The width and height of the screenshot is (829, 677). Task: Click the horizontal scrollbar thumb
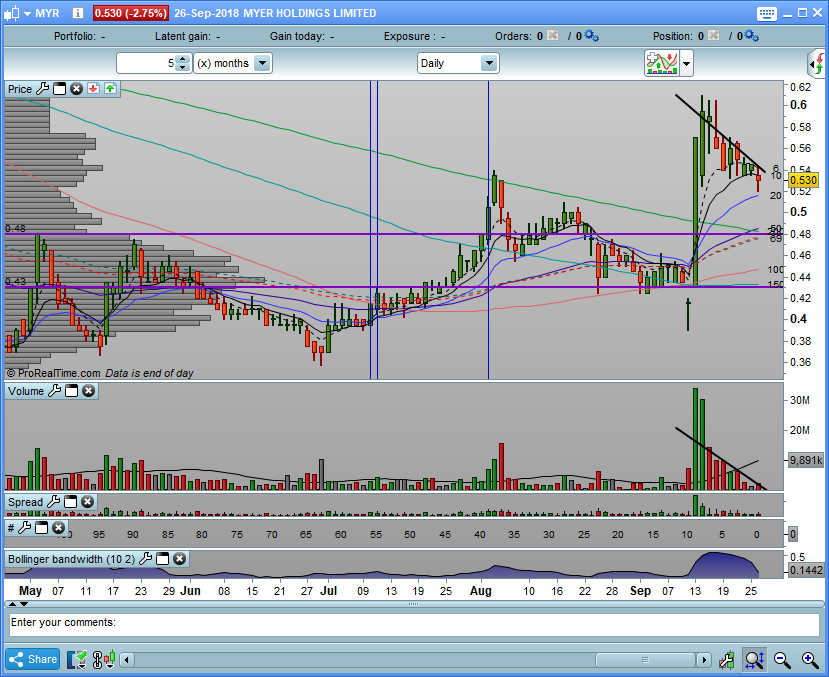pos(645,660)
